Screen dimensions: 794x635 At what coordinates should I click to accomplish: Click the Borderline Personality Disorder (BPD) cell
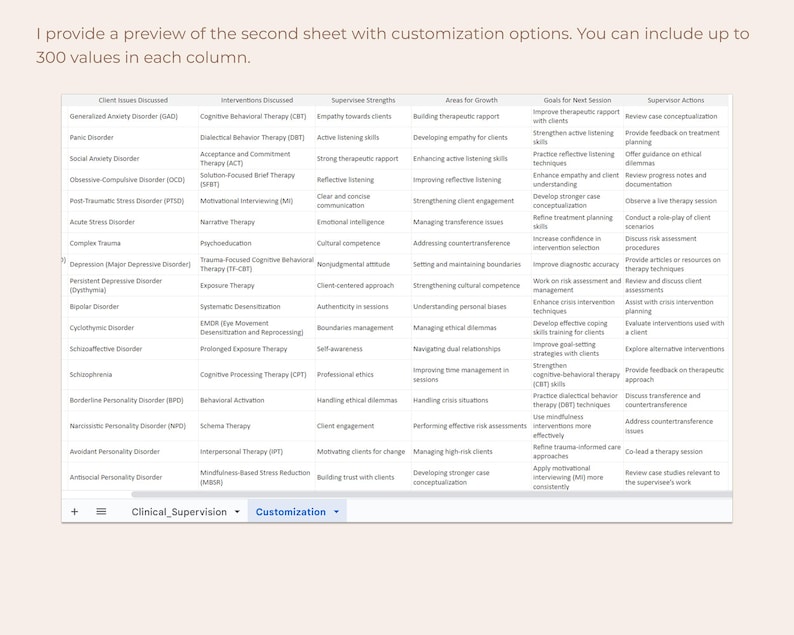(x=133, y=401)
